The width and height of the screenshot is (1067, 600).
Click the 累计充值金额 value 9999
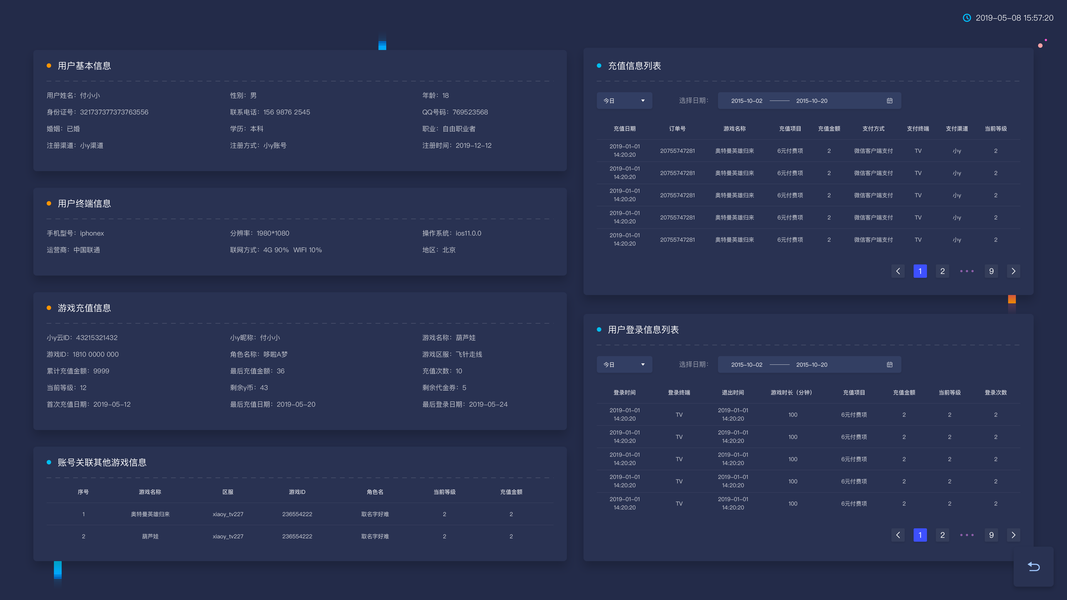101,371
